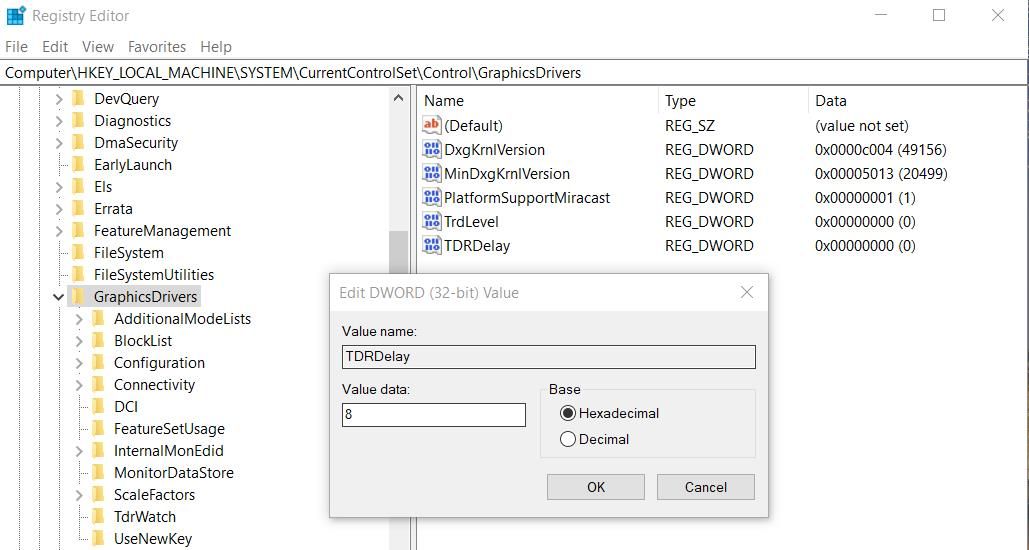This screenshot has width=1029, height=550.
Task: Expand the AdditionalModeLists subkey
Action: pos(79,319)
